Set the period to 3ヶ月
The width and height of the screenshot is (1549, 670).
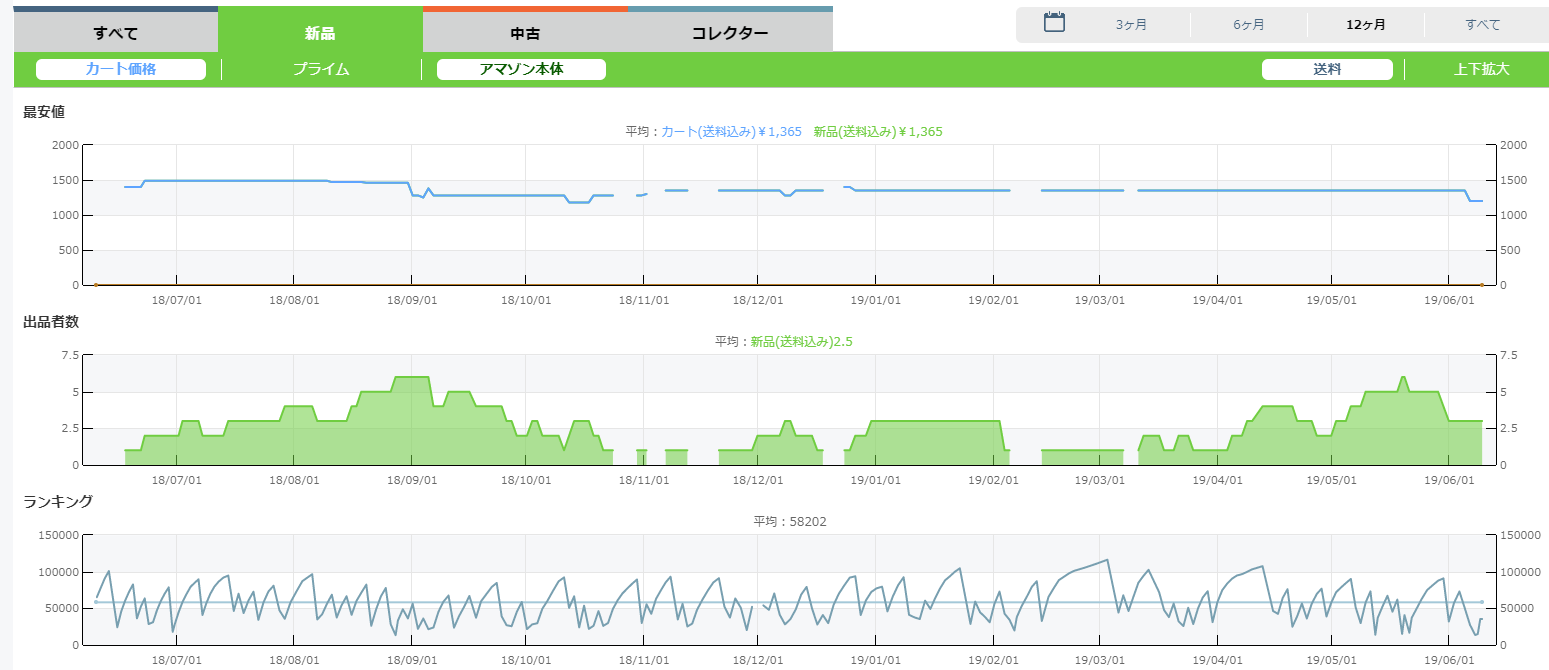[1131, 25]
